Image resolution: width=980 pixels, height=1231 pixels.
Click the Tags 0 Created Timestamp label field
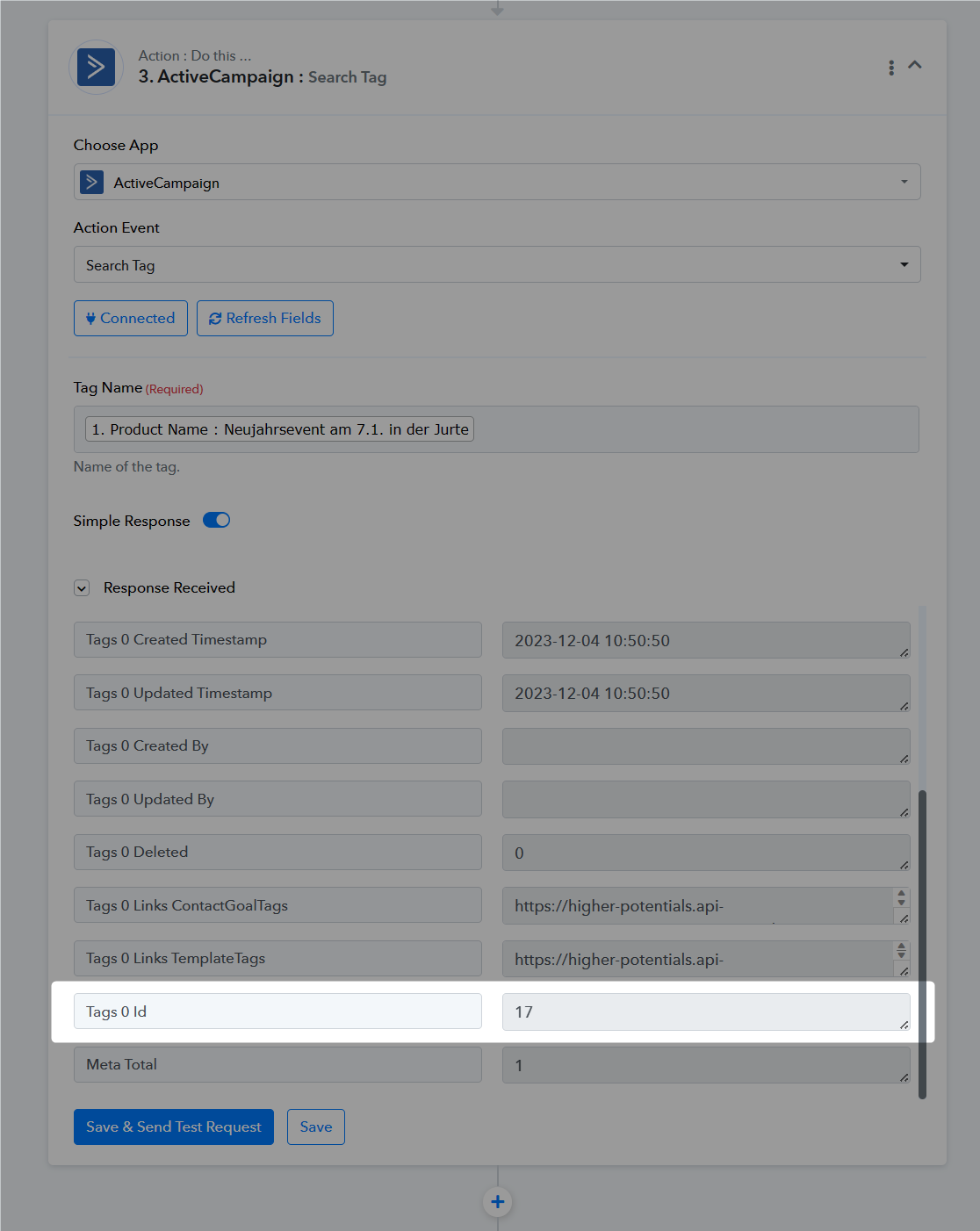(x=277, y=640)
